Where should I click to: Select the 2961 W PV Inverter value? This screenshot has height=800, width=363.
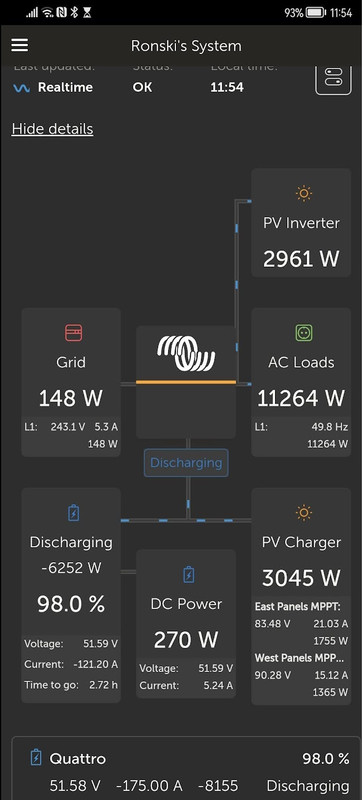pyautogui.click(x=301, y=259)
